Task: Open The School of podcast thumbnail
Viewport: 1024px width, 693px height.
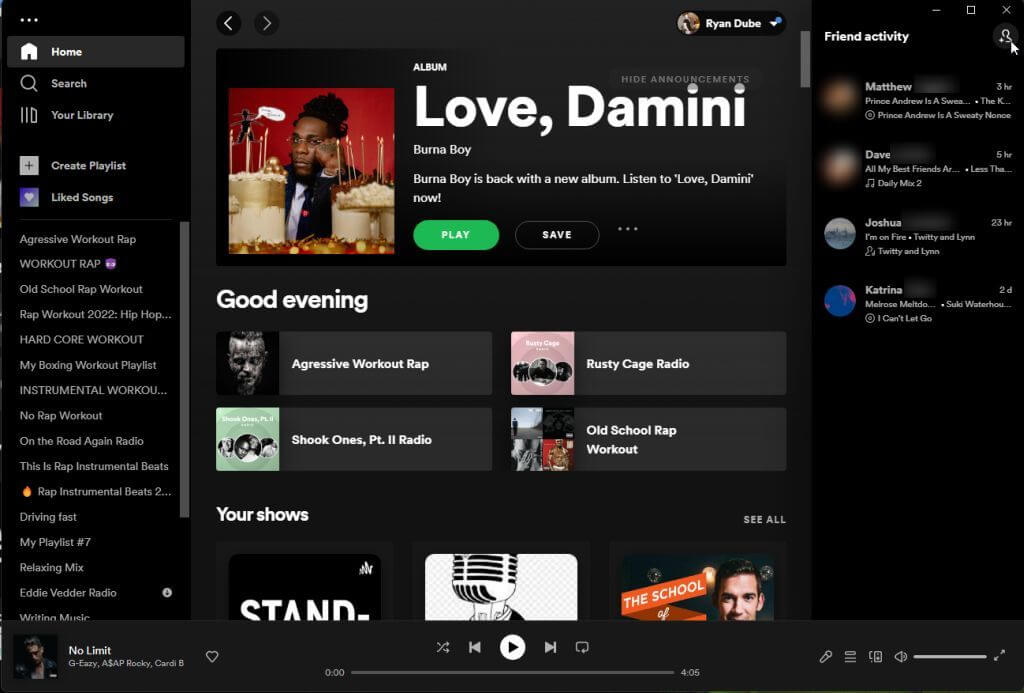Action: pyautogui.click(x=697, y=587)
